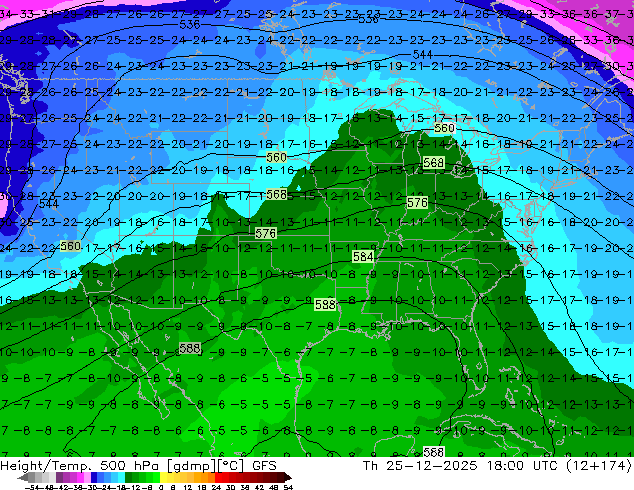Click the date text 'Th 25-12-2025'
The image size is (634, 490).
[x=420, y=465]
